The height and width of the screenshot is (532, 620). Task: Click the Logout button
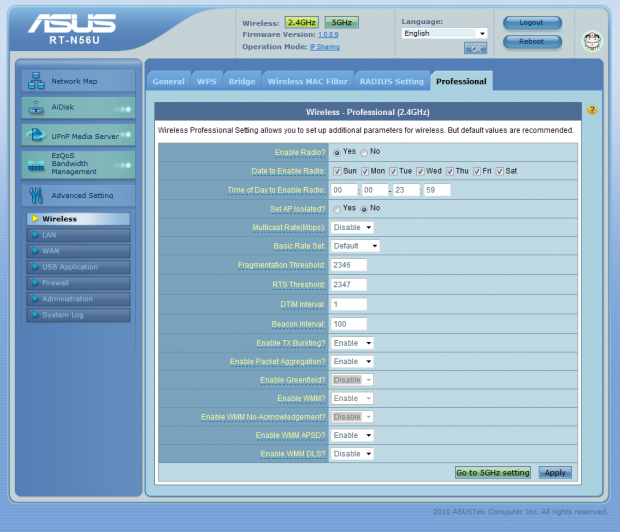pos(532,23)
